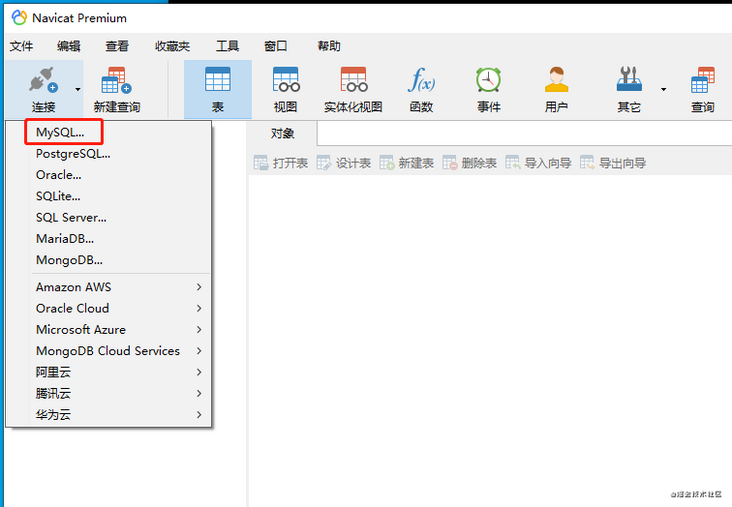This screenshot has height=507, width=732.
Task: Expand the 阿里云 submenu arrow
Action: (x=199, y=372)
